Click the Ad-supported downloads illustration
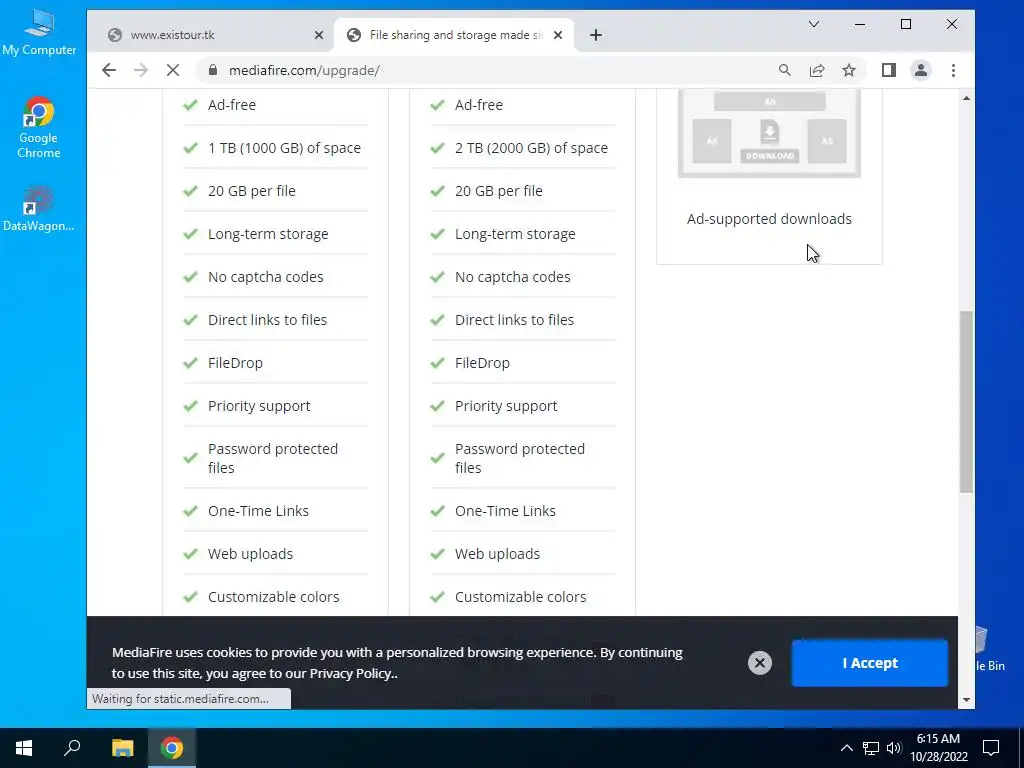Image resolution: width=1024 pixels, height=768 pixels. (x=769, y=133)
